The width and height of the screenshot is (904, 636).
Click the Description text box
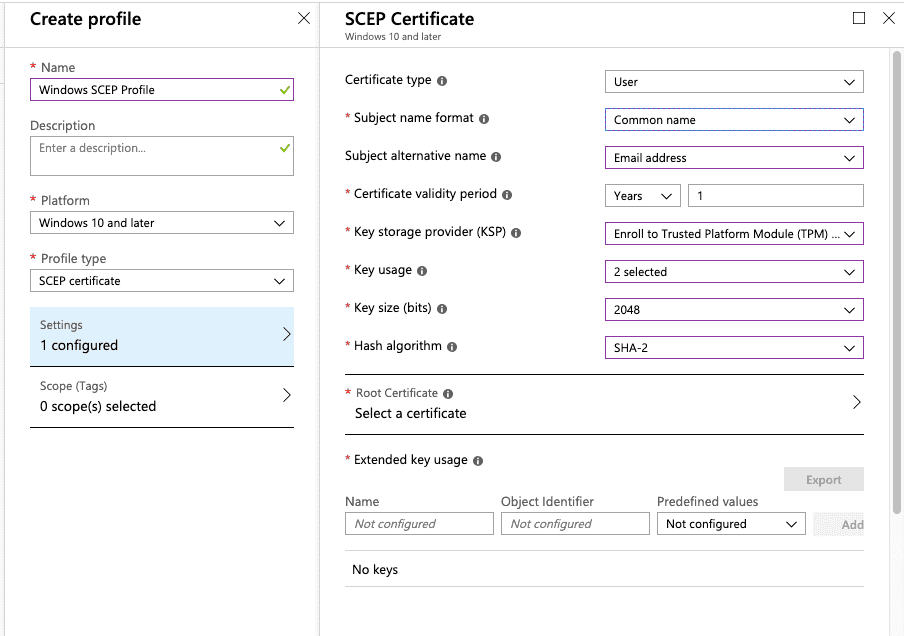pyautogui.click(x=161, y=156)
